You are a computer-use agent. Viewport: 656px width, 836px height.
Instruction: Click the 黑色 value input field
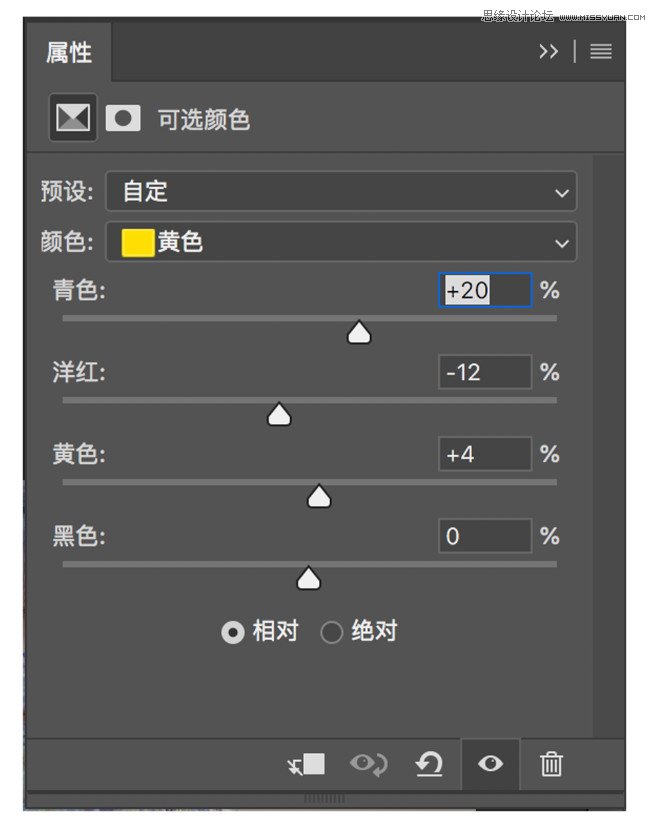[x=485, y=536]
